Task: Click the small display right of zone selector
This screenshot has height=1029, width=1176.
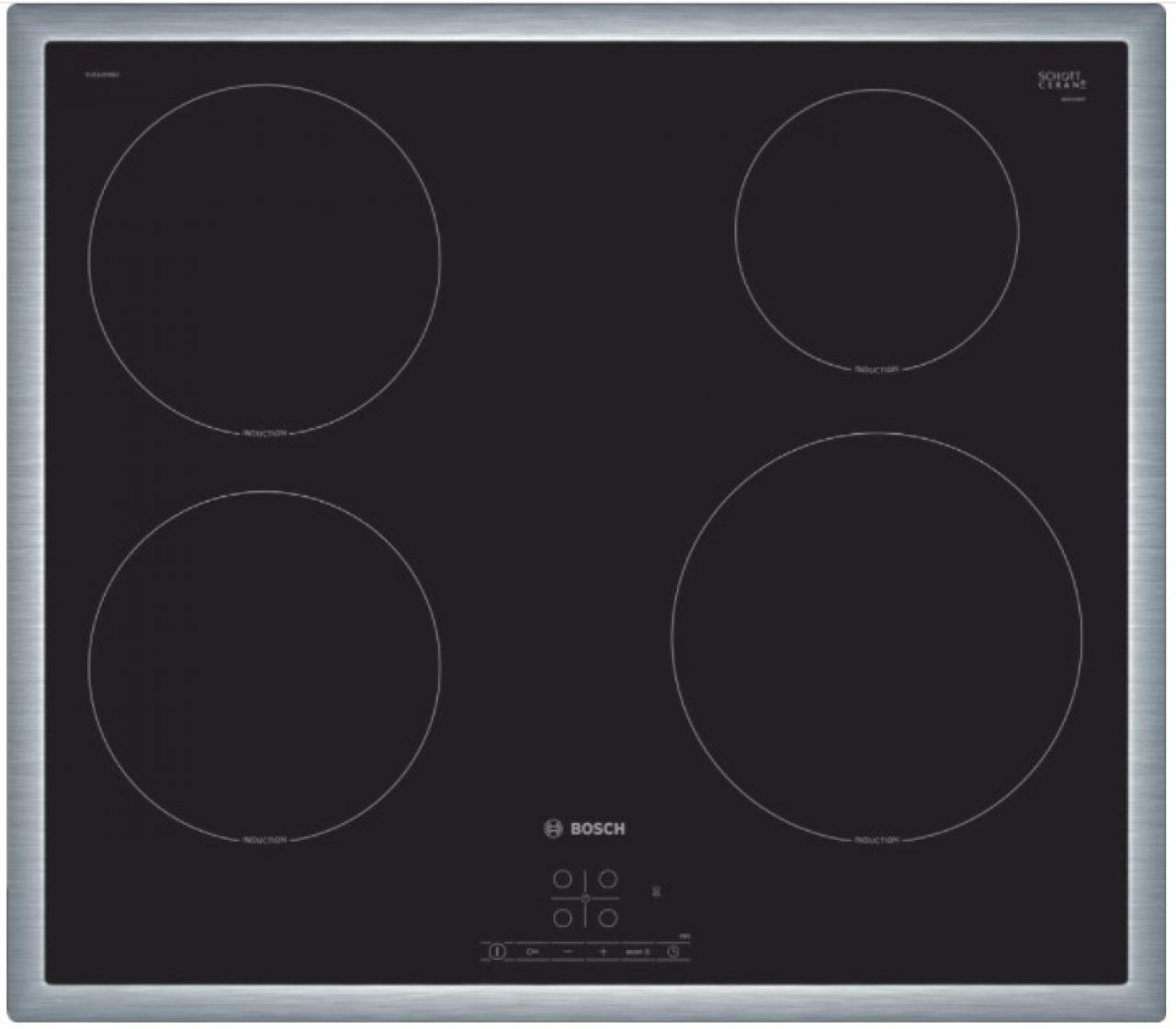Action: 656,891
